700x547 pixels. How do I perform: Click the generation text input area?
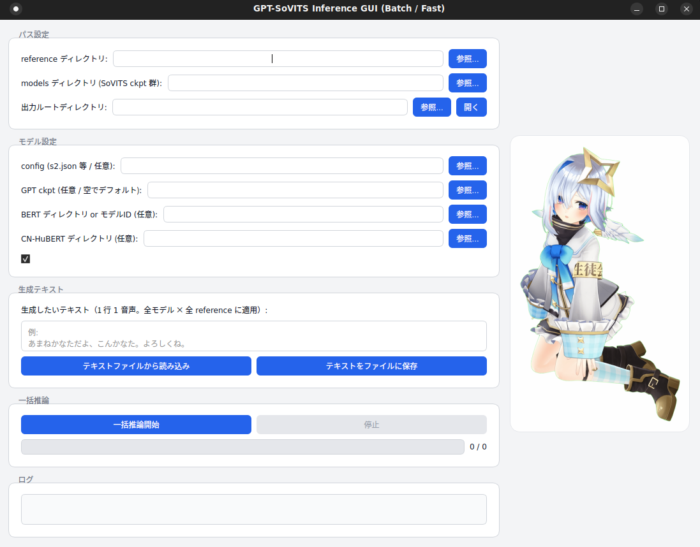click(x=253, y=336)
